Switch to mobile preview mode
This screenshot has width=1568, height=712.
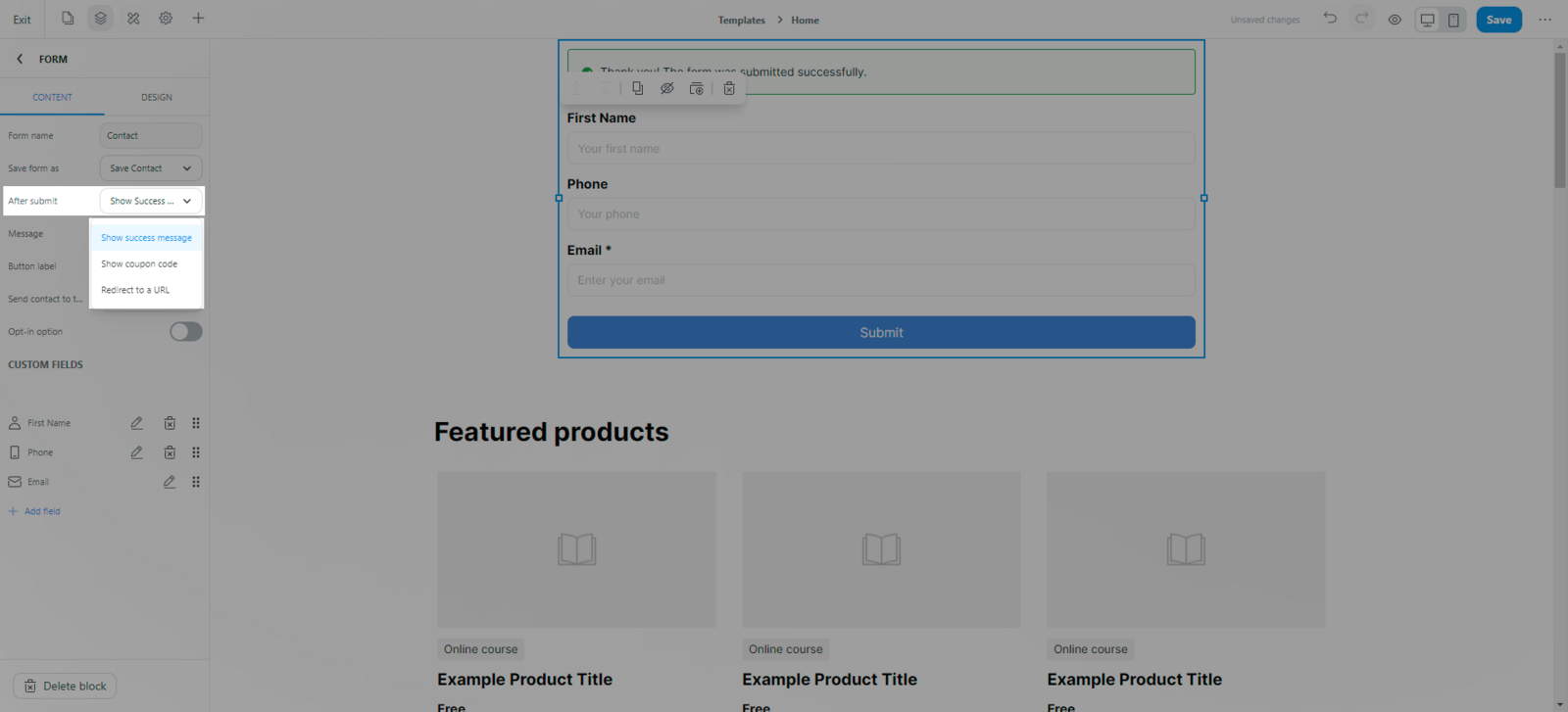pos(1453,20)
